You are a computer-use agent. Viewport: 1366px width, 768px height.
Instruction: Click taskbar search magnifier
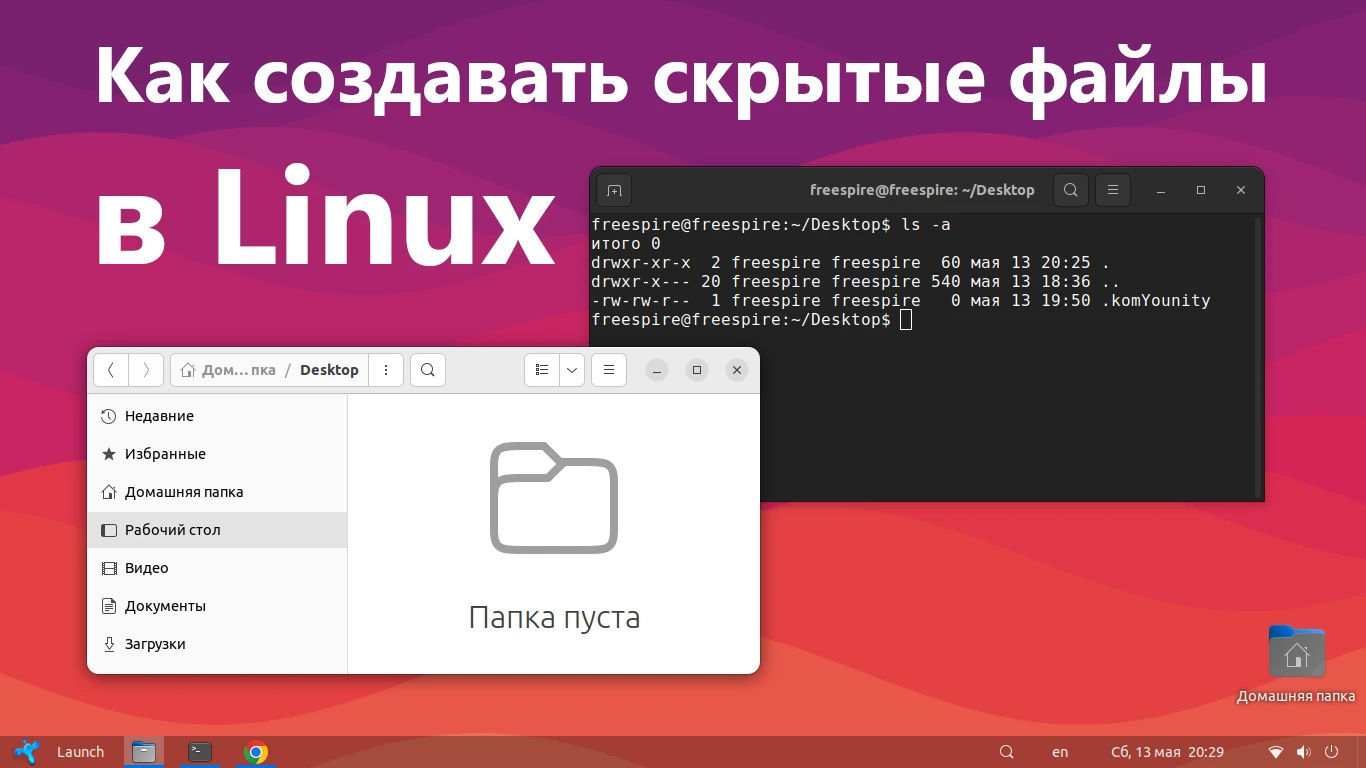point(1007,752)
